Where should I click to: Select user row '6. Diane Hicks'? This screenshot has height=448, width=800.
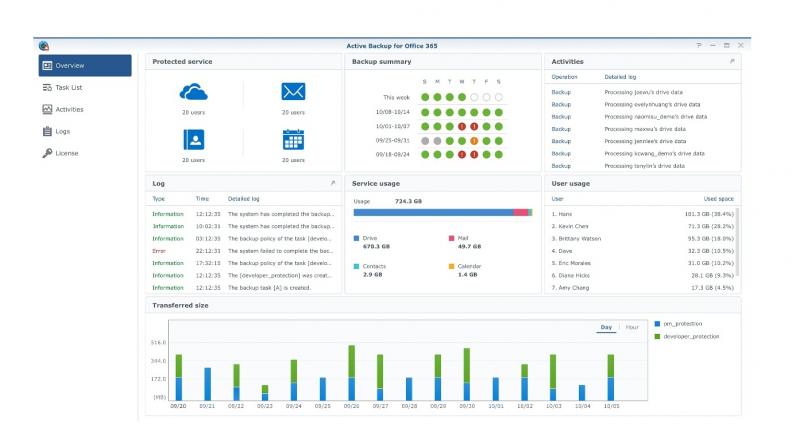(x=642, y=276)
